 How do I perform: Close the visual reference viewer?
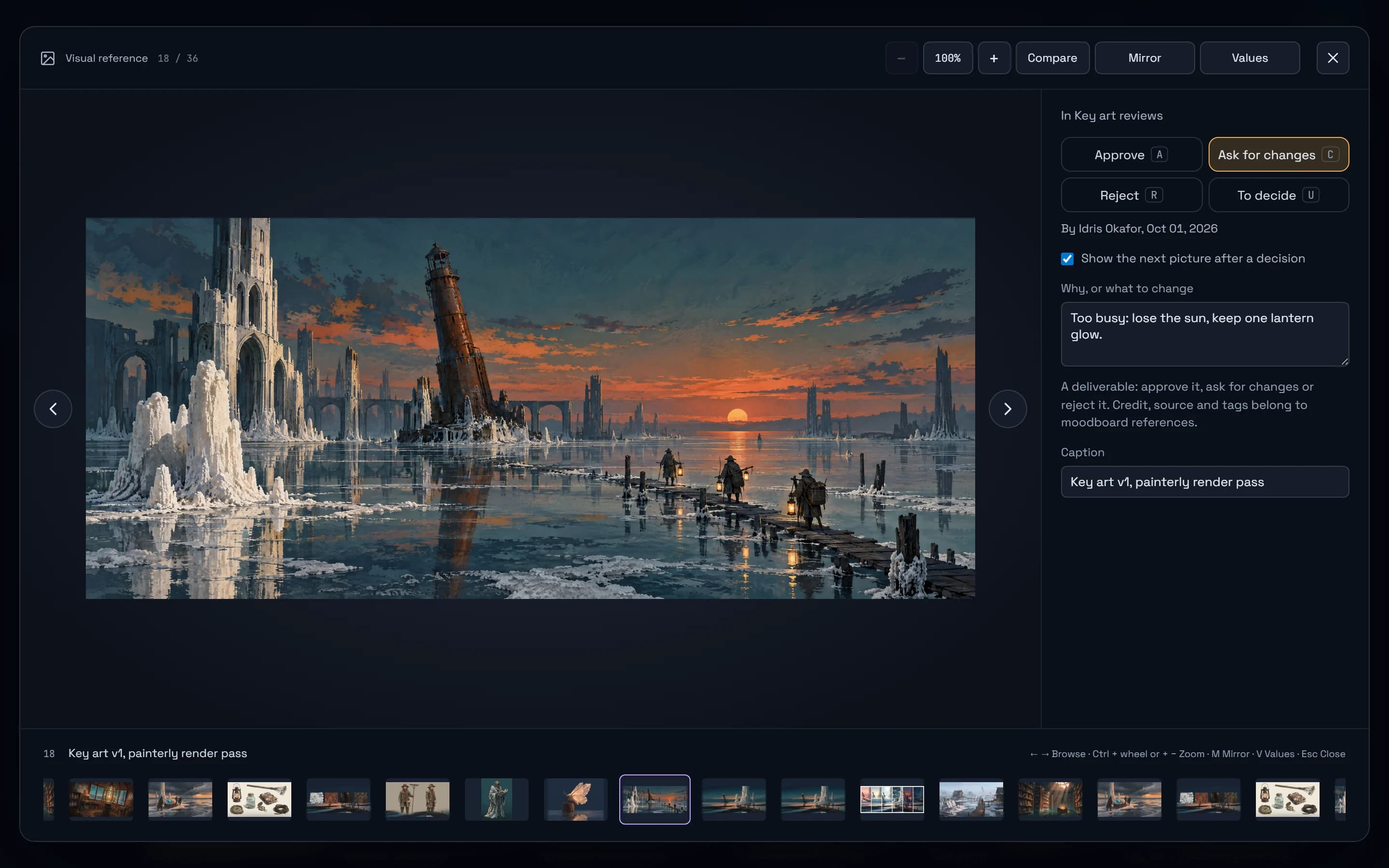[1333, 58]
